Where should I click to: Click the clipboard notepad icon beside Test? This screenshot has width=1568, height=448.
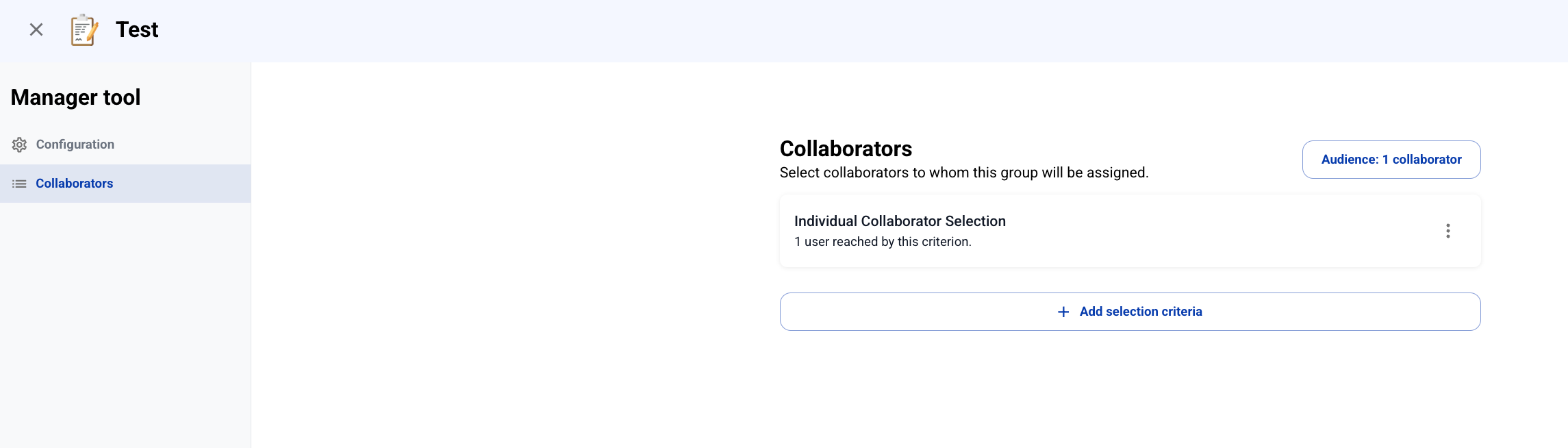pos(85,30)
